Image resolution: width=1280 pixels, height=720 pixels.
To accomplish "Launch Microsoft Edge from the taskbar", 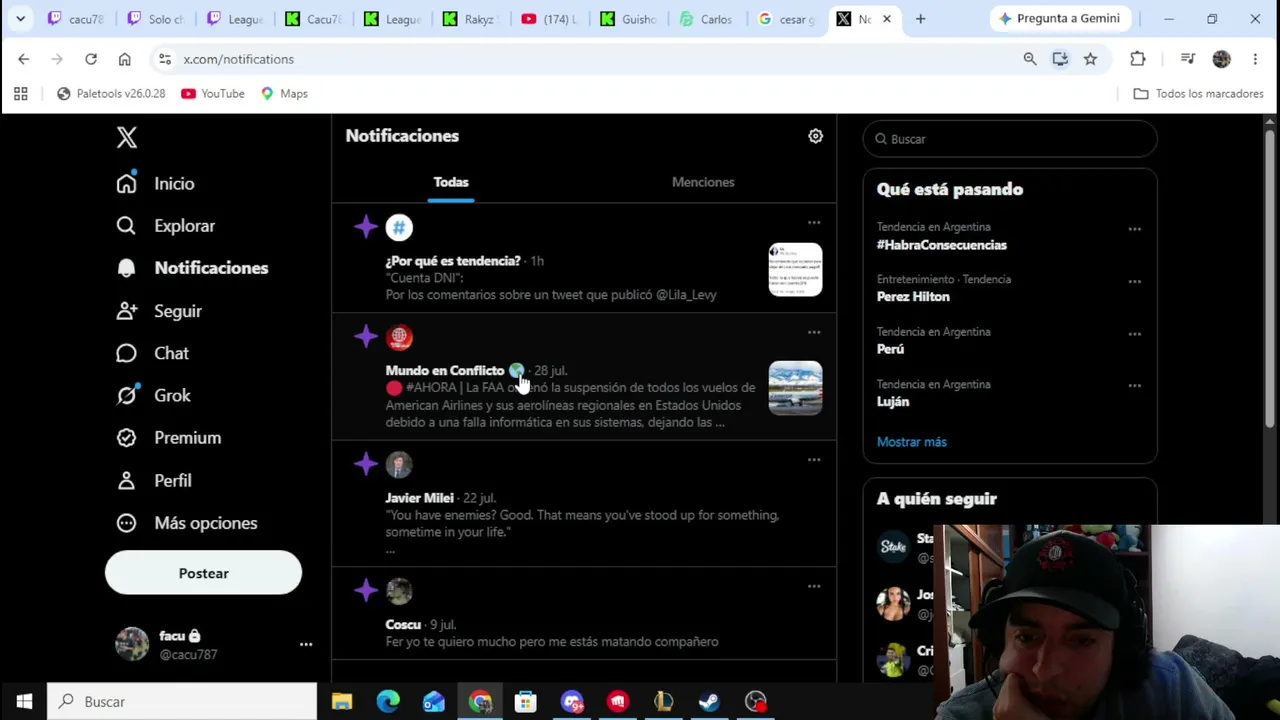I will click(388, 701).
